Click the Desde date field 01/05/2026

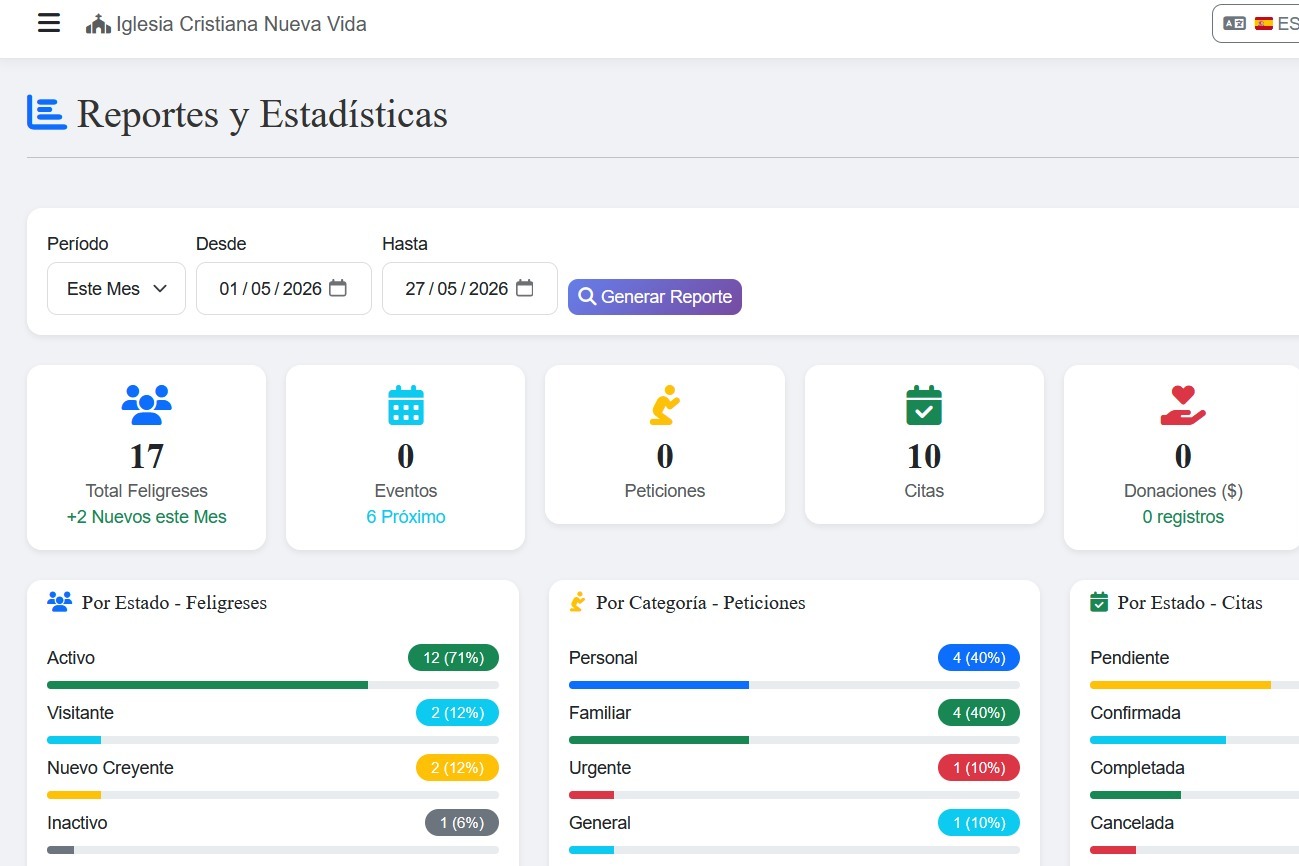(284, 289)
